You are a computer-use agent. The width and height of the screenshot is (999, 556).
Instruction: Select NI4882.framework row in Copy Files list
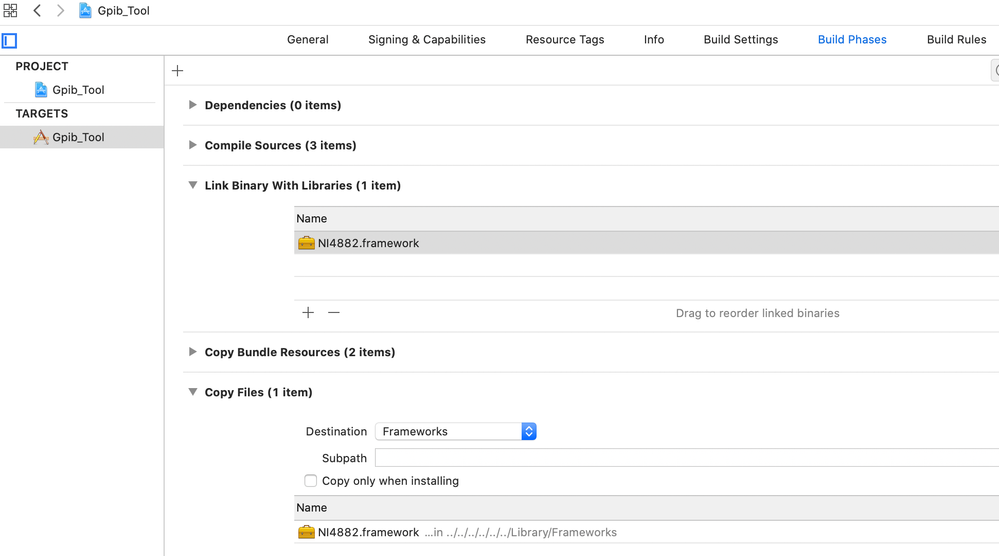pos(646,532)
